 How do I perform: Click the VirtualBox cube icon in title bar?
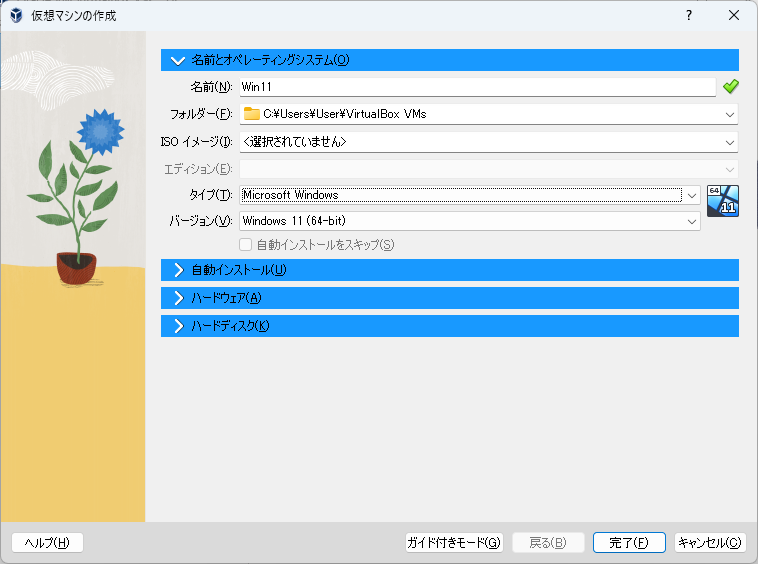[16, 15]
